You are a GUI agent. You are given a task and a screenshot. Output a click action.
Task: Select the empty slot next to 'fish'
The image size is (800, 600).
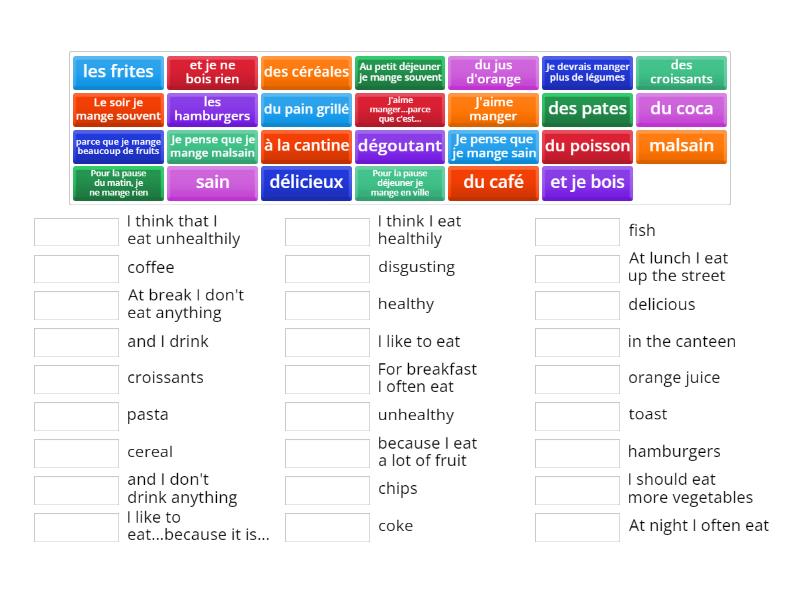click(x=577, y=231)
